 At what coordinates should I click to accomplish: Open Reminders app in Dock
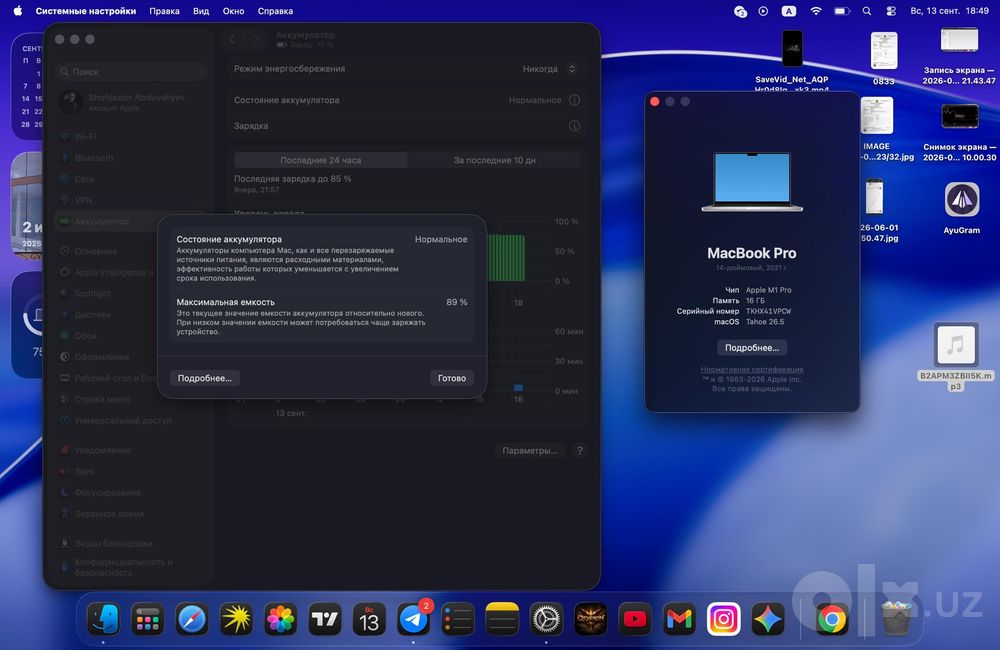(458, 619)
